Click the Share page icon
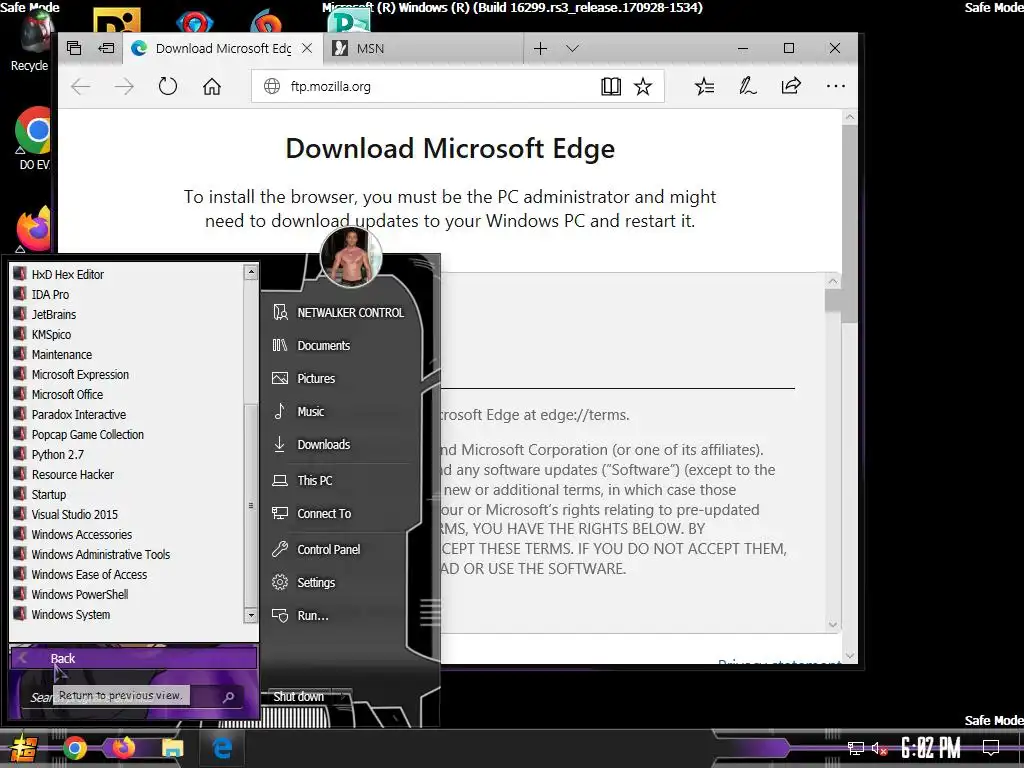Viewport: 1024px width, 768px height. tap(791, 86)
